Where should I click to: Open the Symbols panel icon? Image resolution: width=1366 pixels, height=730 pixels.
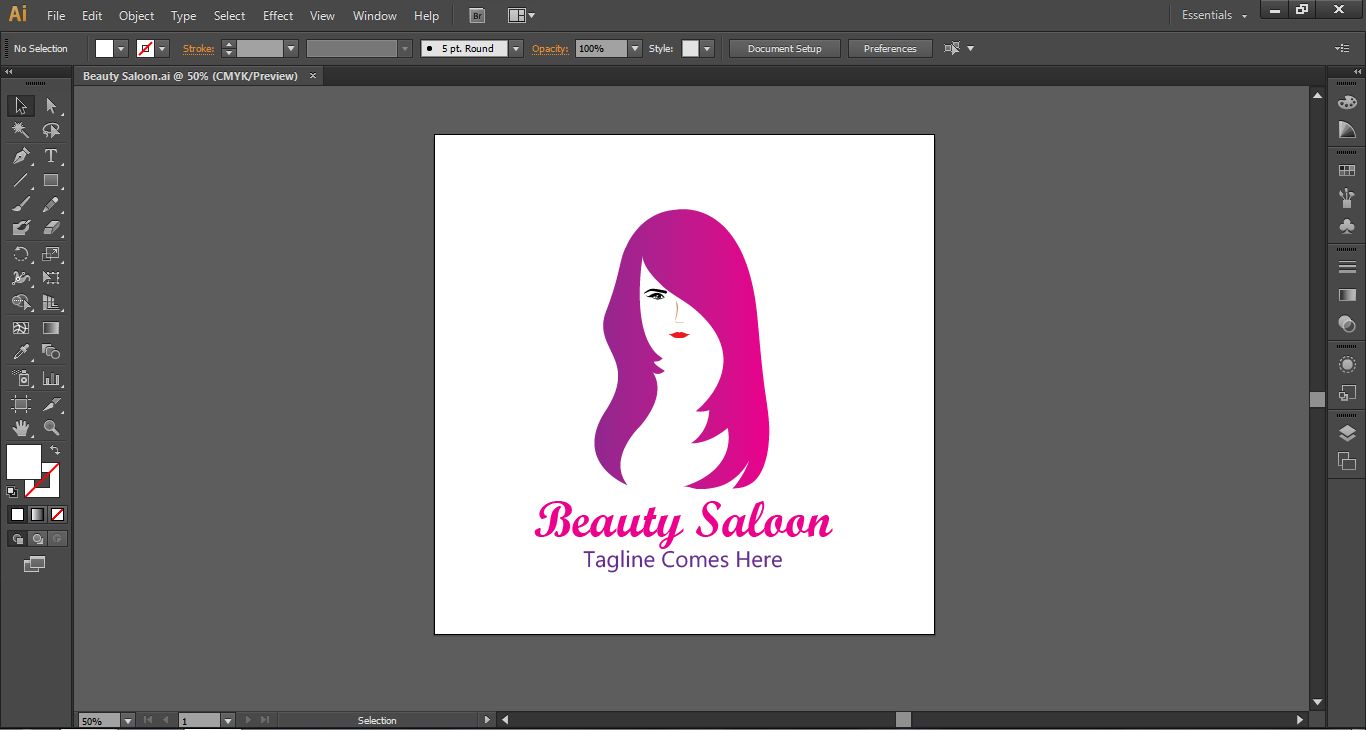click(x=1347, y=226)
